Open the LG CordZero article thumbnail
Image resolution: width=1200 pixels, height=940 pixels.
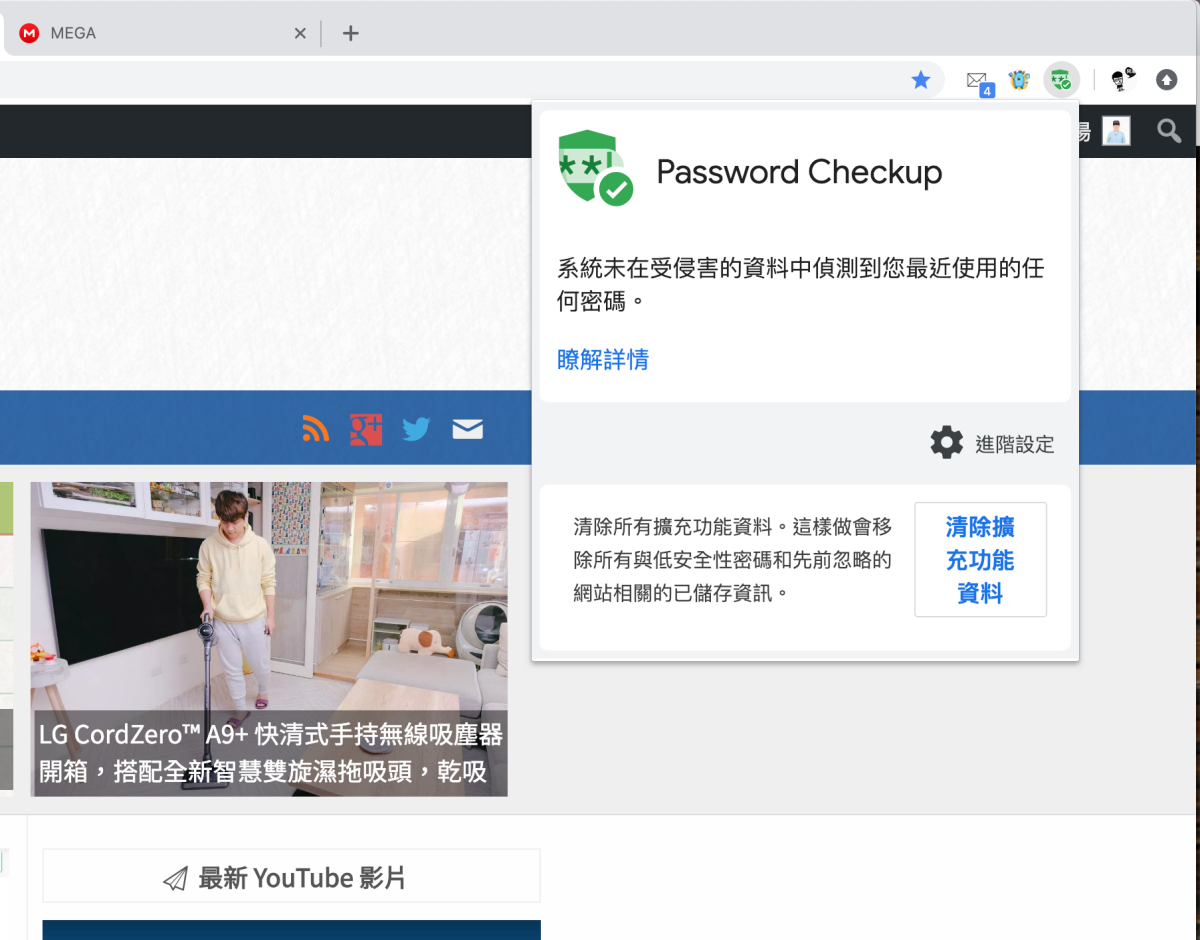tap(269, 639)
